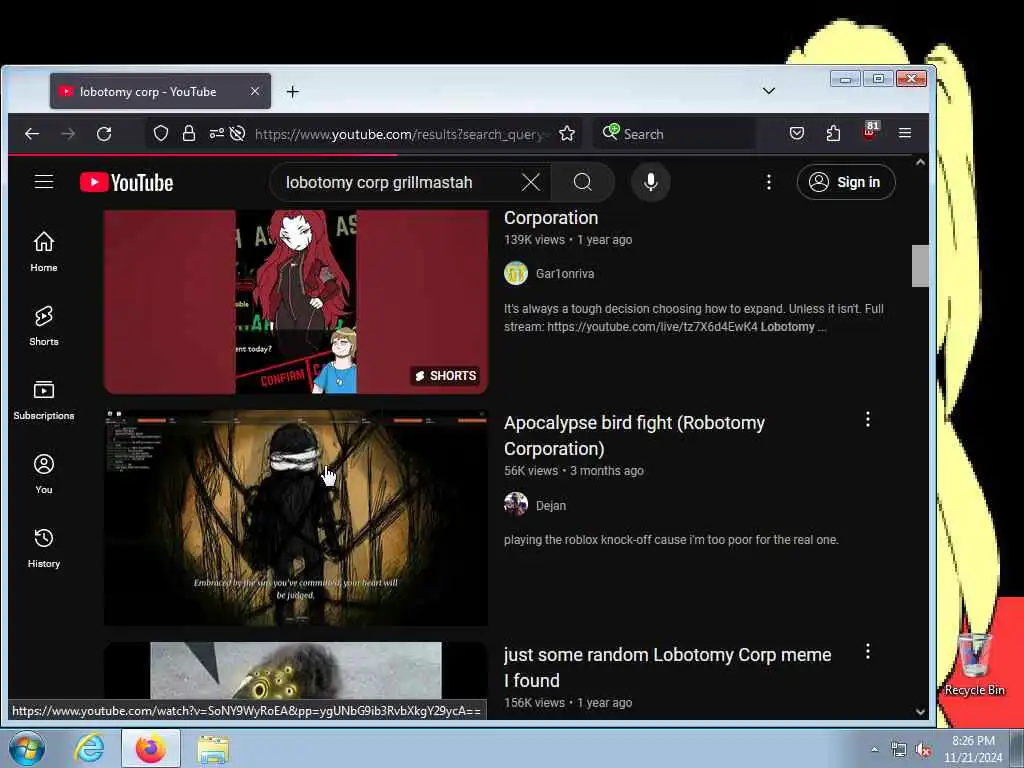
Task: Click Firefox icon in taskbar
Action: 150,748
